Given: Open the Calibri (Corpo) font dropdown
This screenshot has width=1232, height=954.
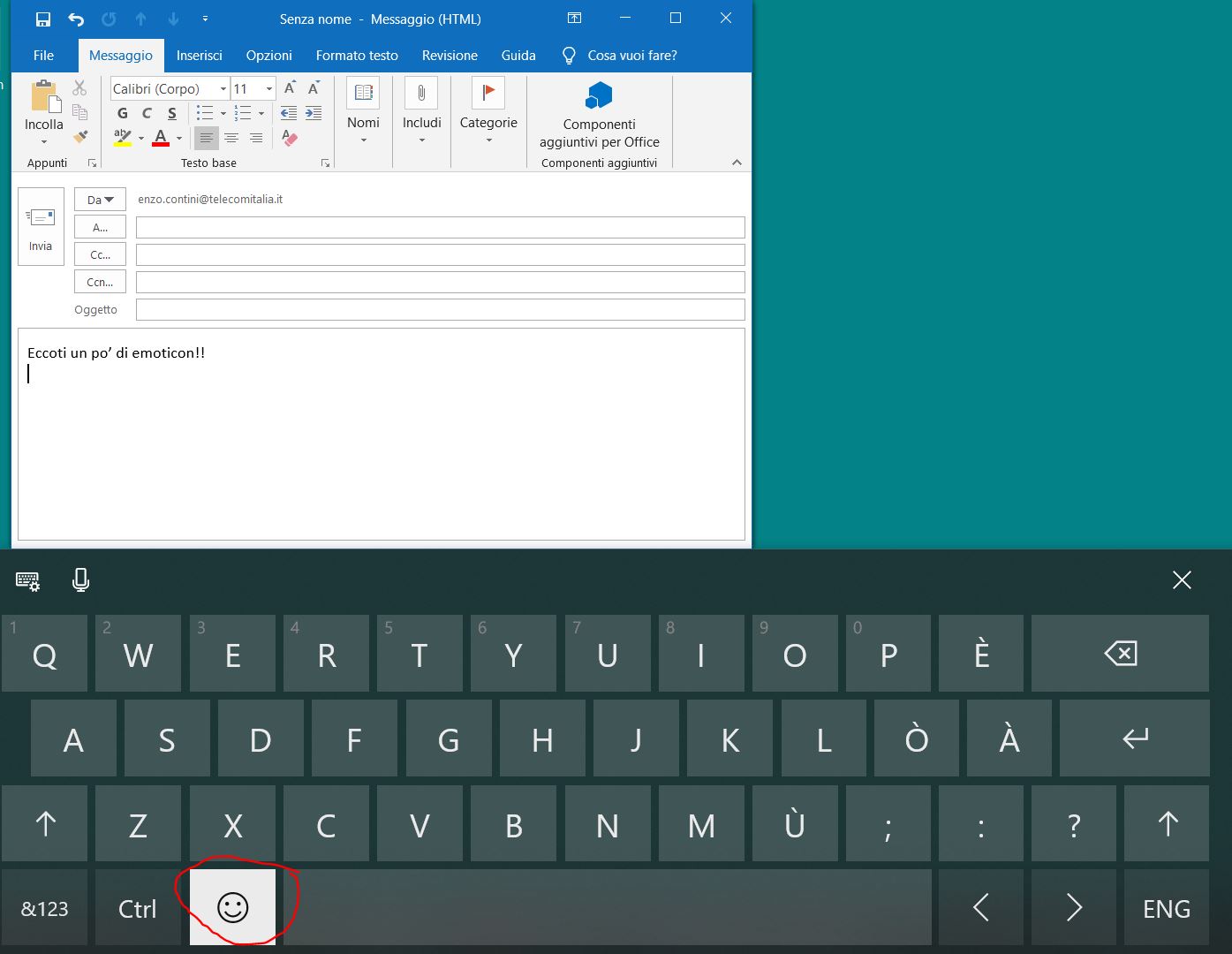Looking at the screenshot, I should (223, 89).
